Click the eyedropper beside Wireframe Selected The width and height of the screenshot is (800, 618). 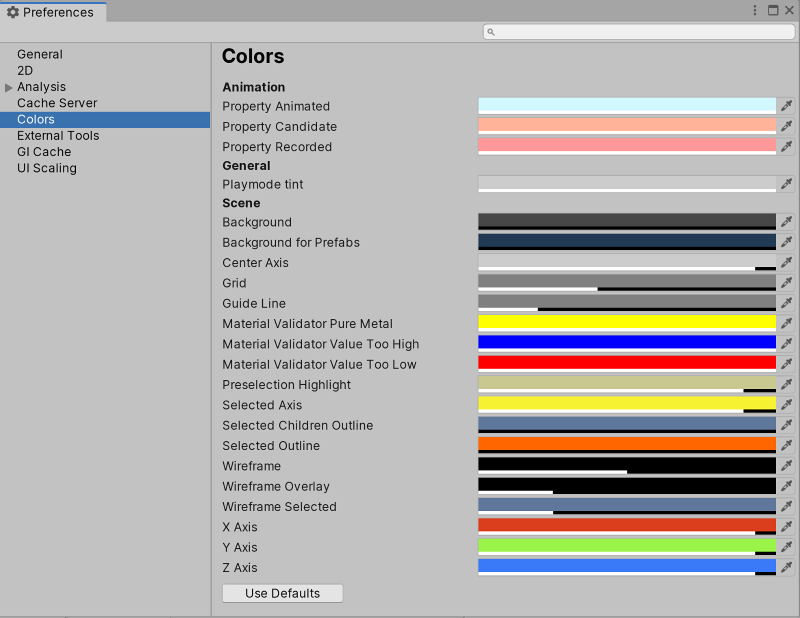(786, 506)
